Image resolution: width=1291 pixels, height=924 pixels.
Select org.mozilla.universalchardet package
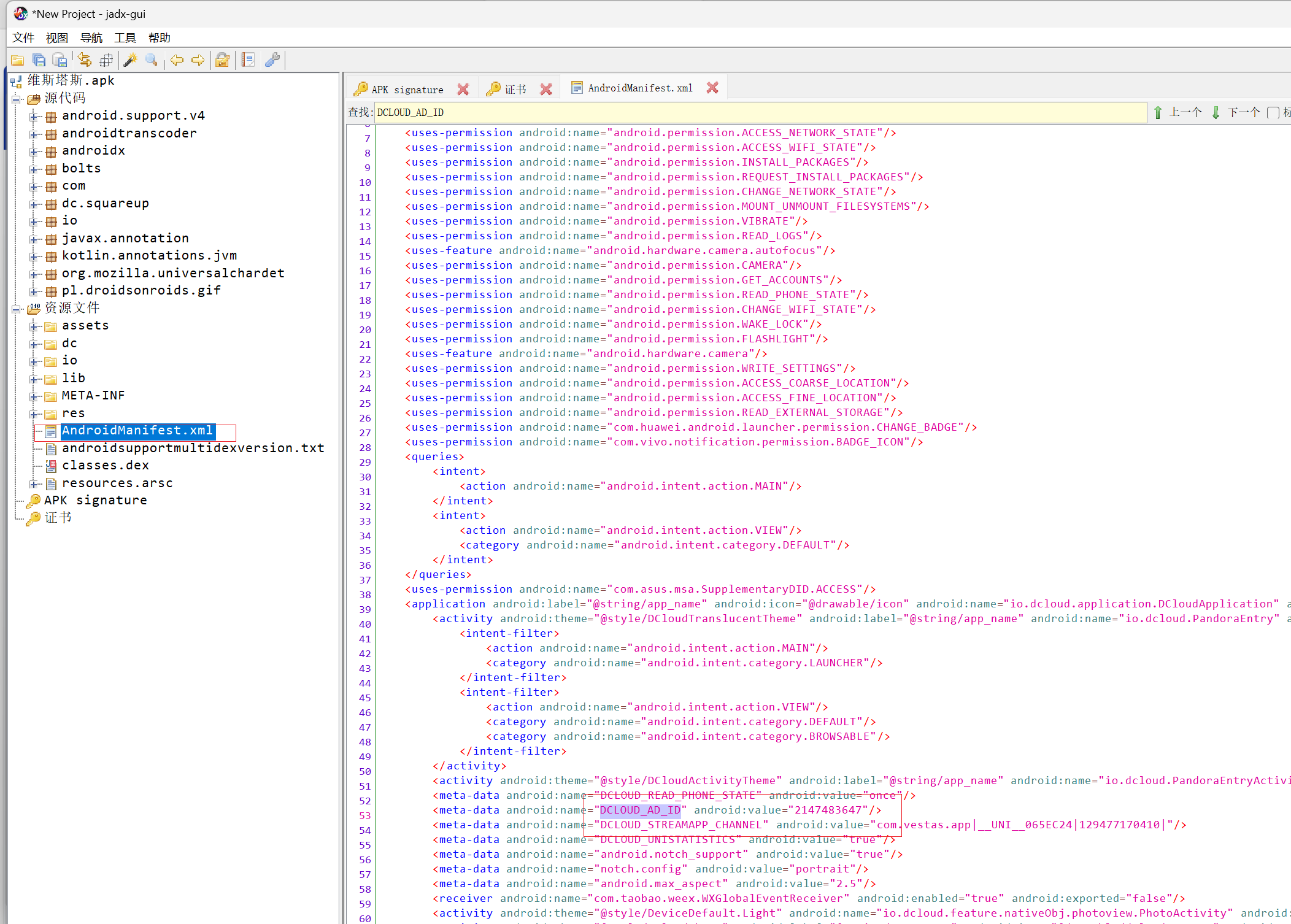pyautogui.click(x=173, y=274)
